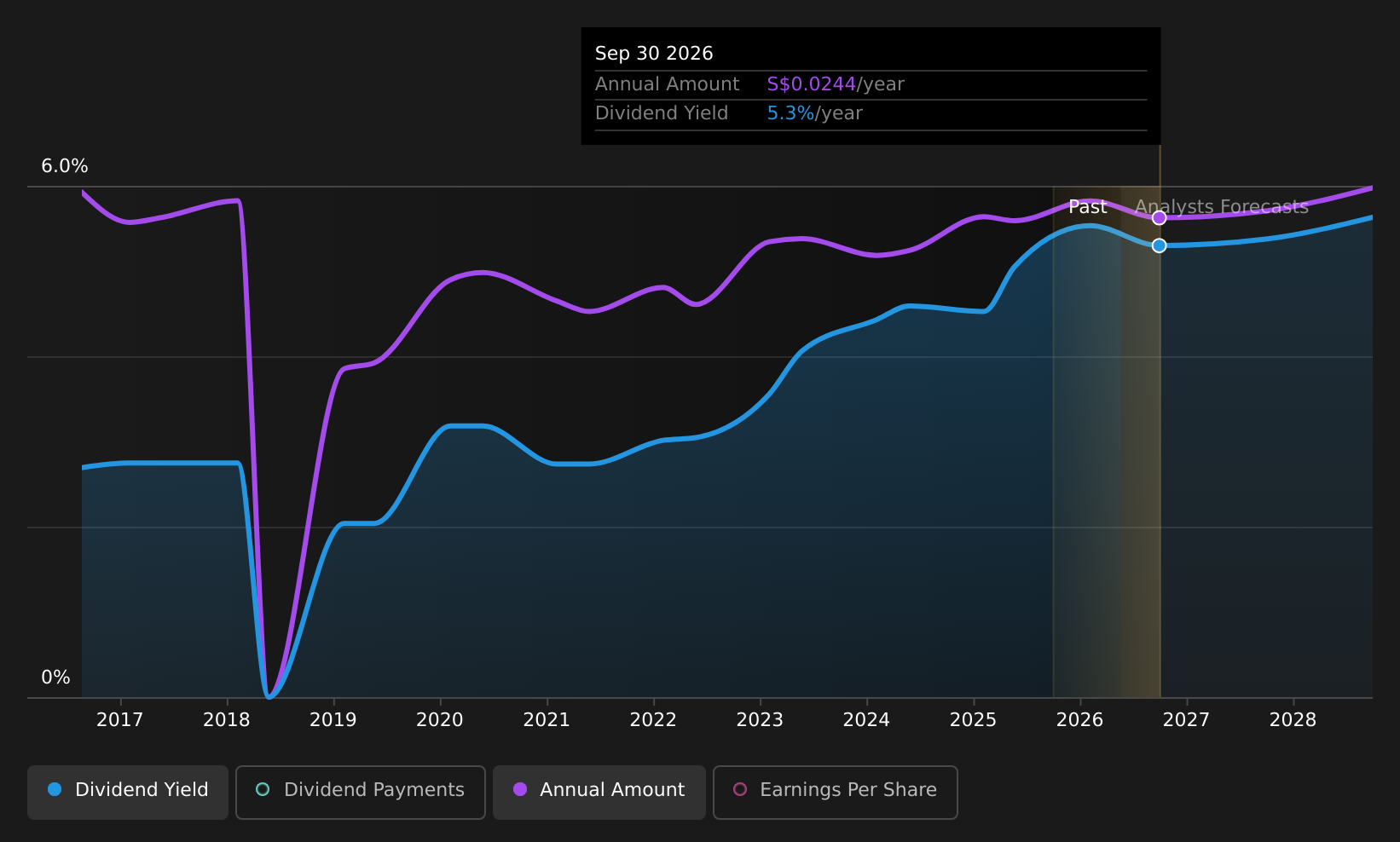Click the 2027 x-axis label

(x=1187, y=720)
